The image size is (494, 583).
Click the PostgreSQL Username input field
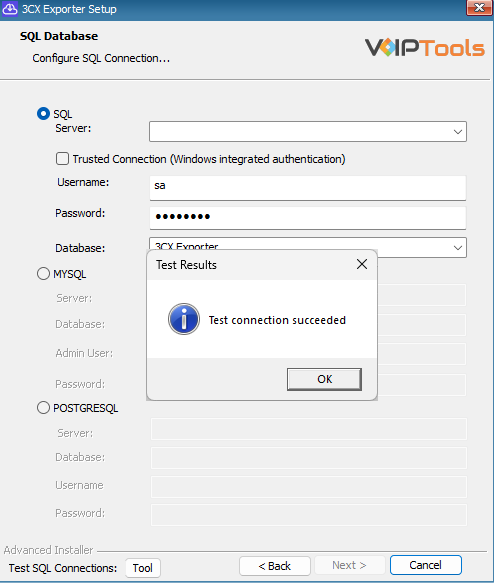tap(309, 487)
